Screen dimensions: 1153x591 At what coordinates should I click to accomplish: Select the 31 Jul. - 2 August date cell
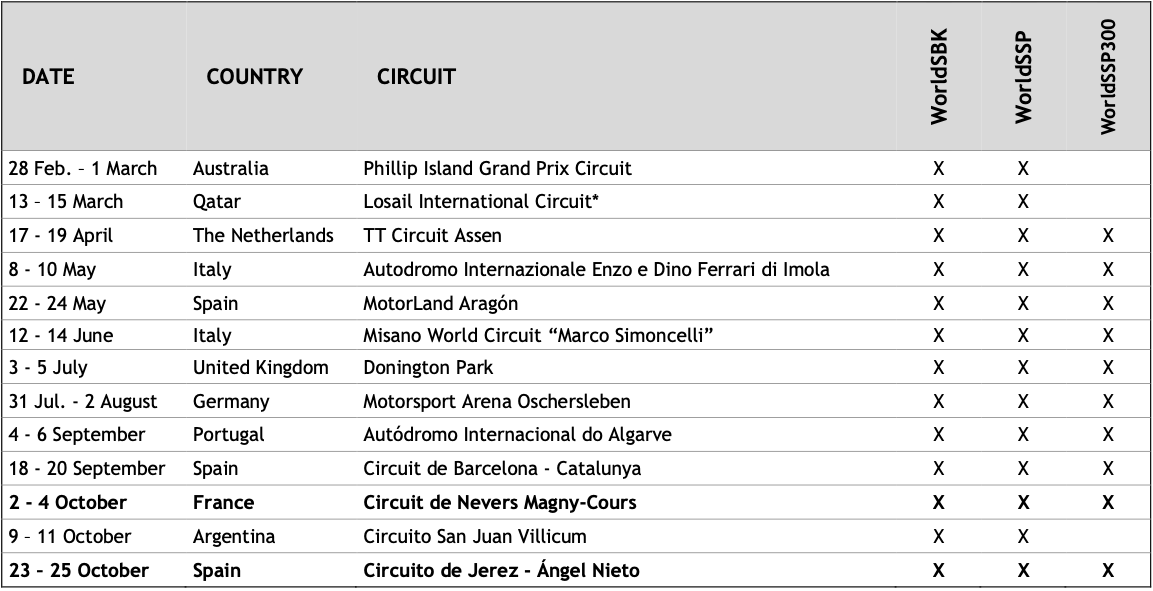click(82, 402)
